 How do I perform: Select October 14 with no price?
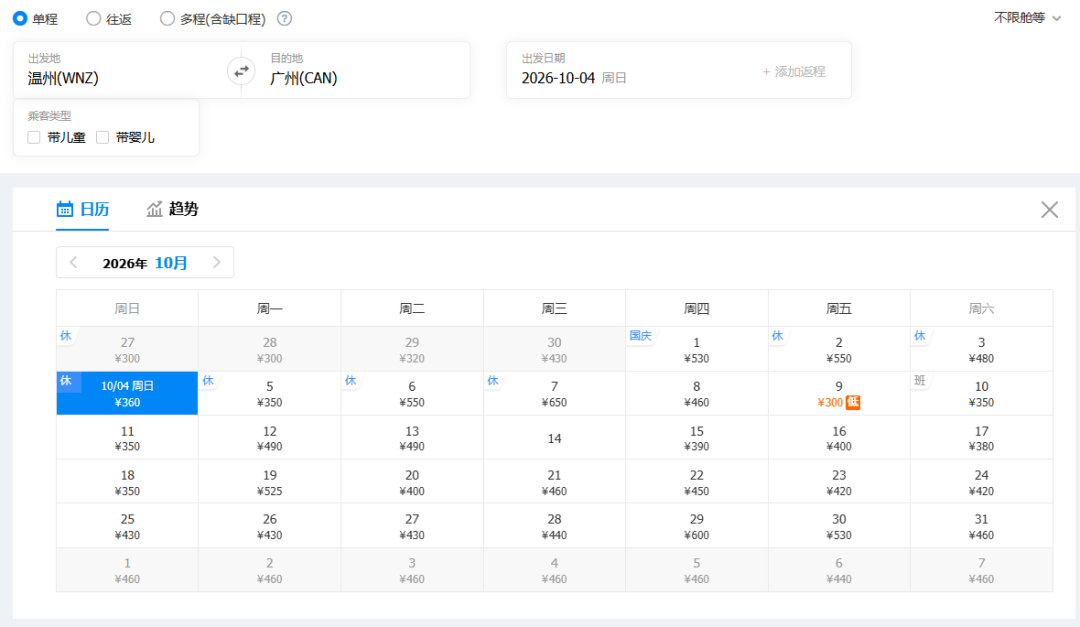tap(554, 438)
